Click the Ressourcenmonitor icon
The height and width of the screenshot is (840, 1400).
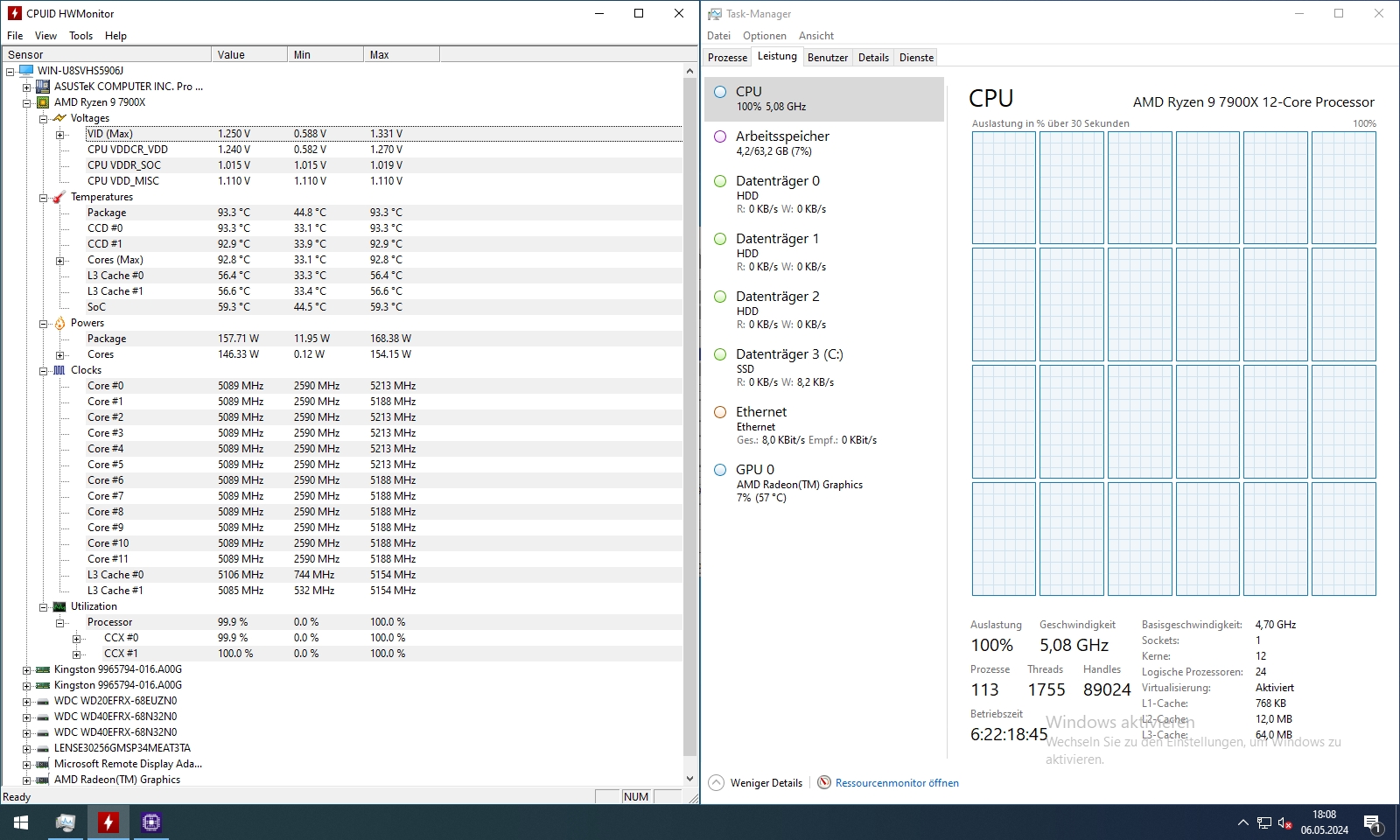tap(824, 782)
